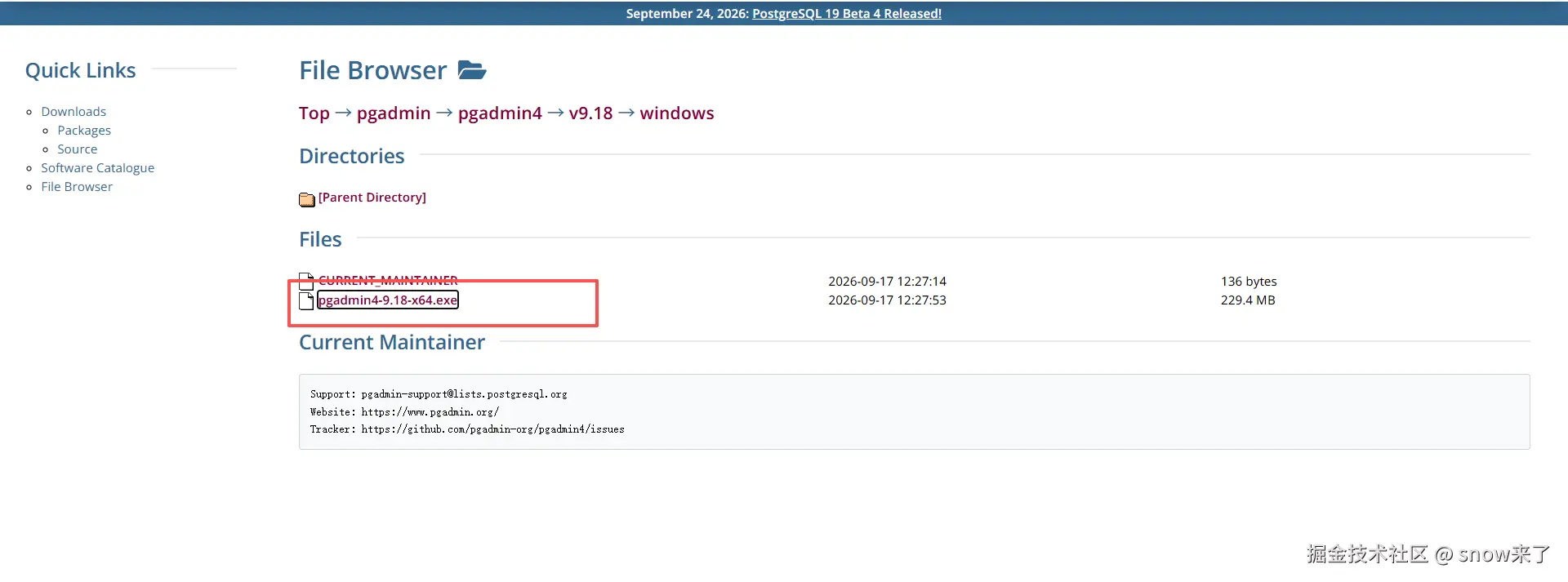Viewport: 1568px width, 582px height.
Task: Open Downloads in Quick Links
Action: 73,111
